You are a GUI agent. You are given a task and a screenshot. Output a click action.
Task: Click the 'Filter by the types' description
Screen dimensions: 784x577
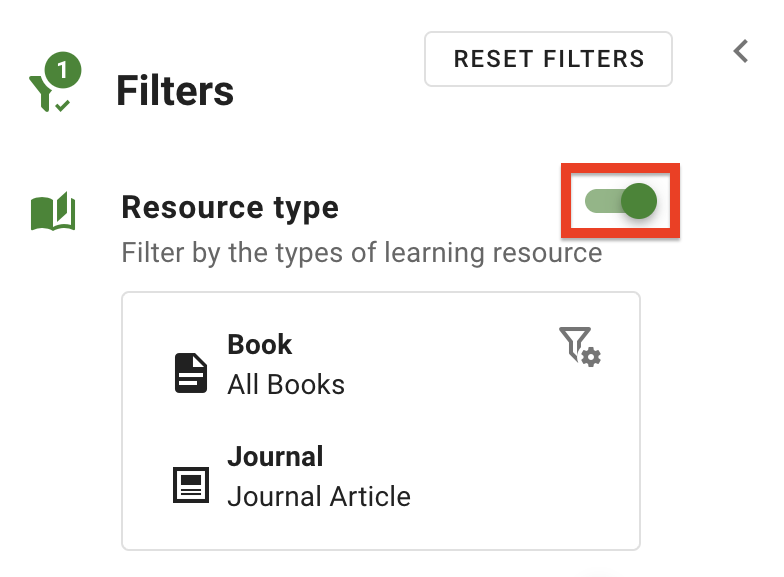(x=361, y=252)
